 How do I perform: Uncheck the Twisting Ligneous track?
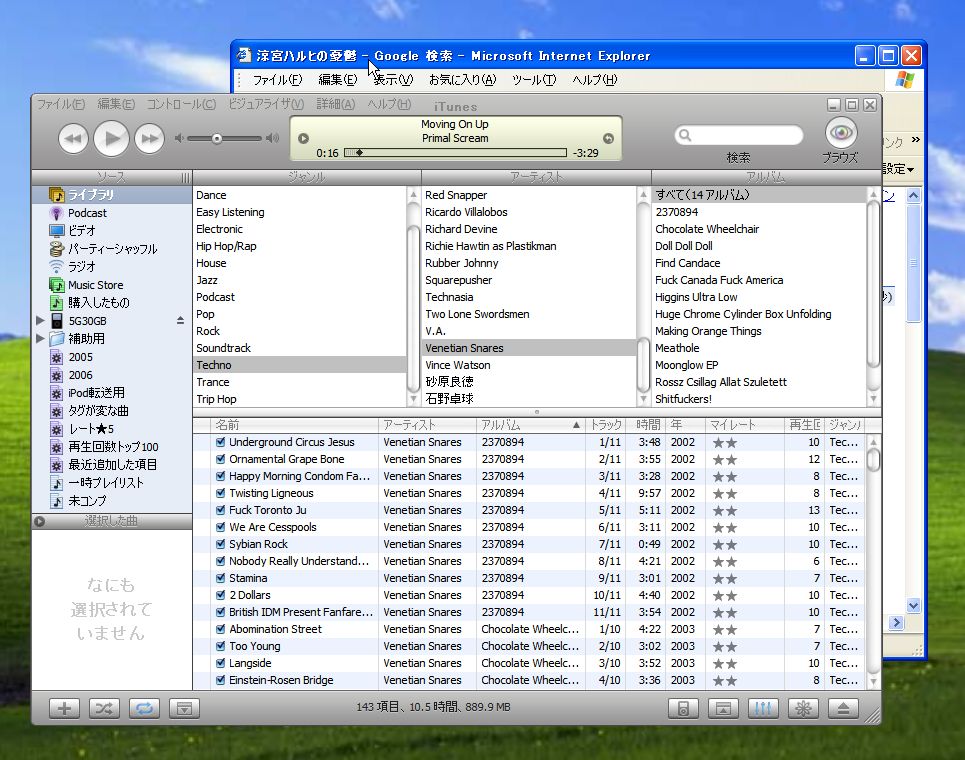221,493
